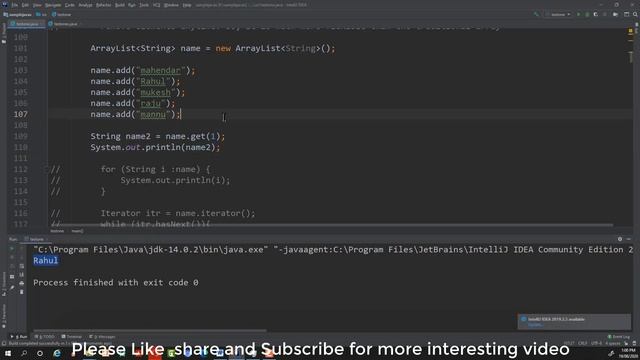Click line number 107 in the gutter

point(20,114)
